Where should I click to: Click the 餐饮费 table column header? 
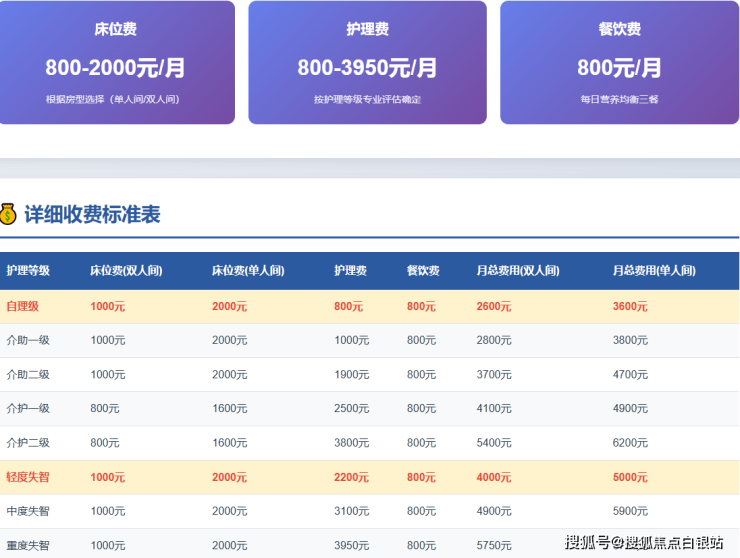pos(423,271)
